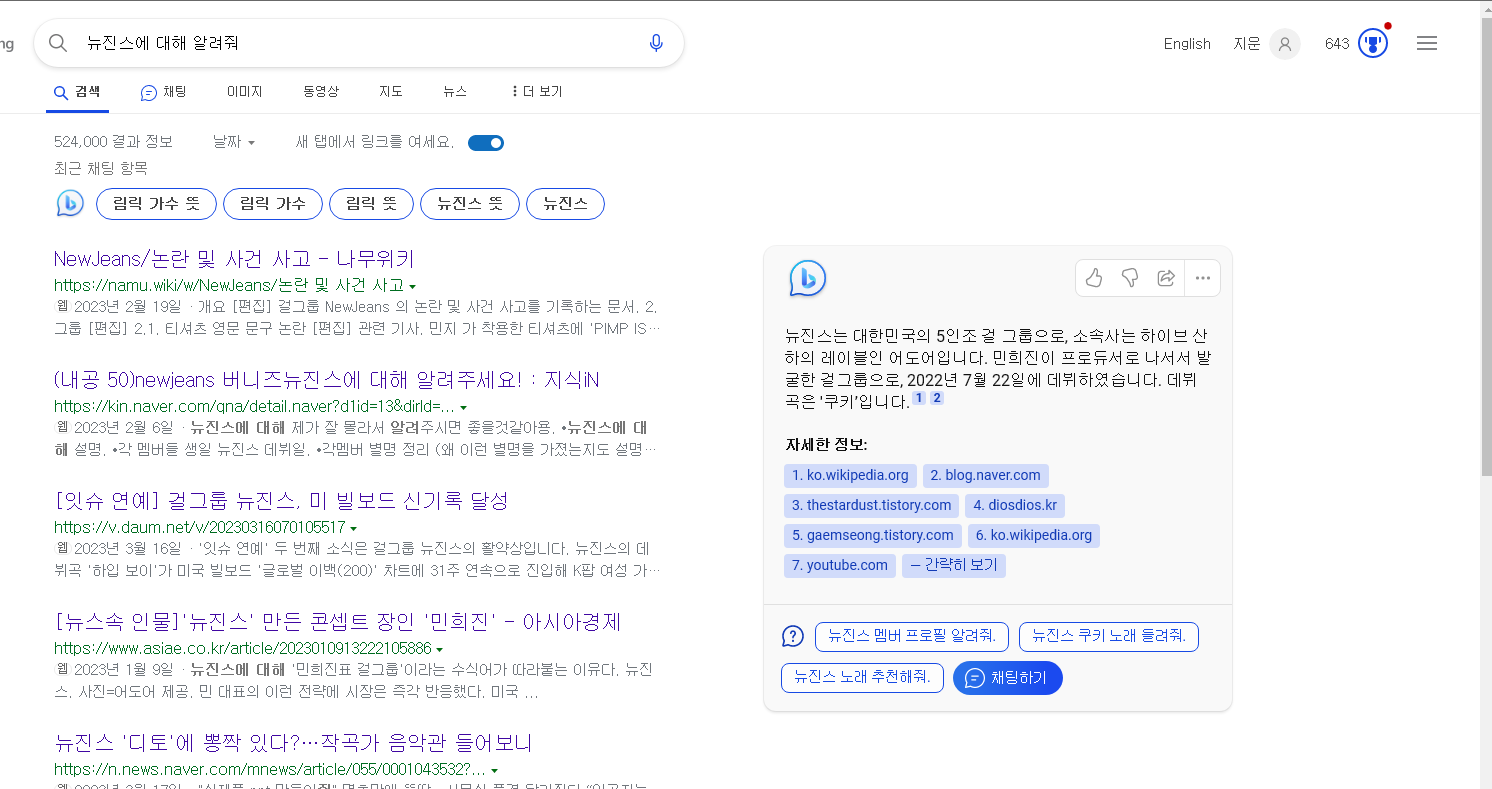Share the chat answer via share icon
Viewport: 1492px width, 789px height.
1166,278
